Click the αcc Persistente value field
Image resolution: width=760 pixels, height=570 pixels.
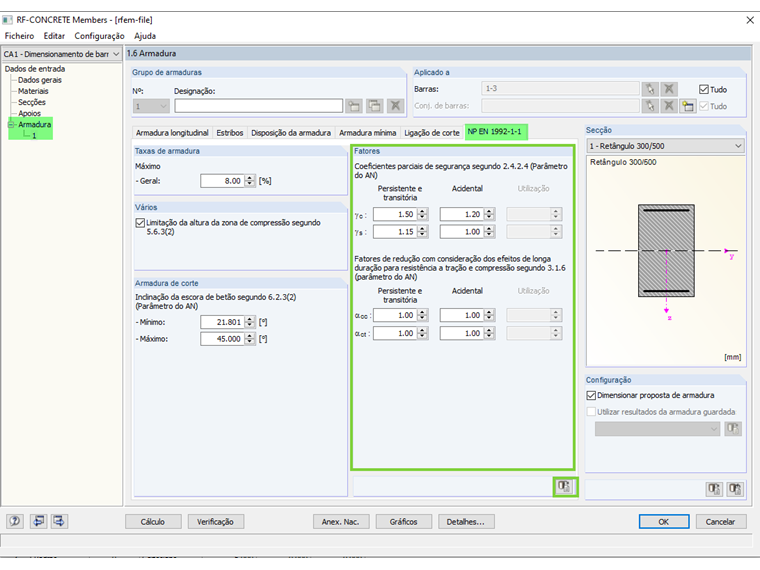coord(396,316)
